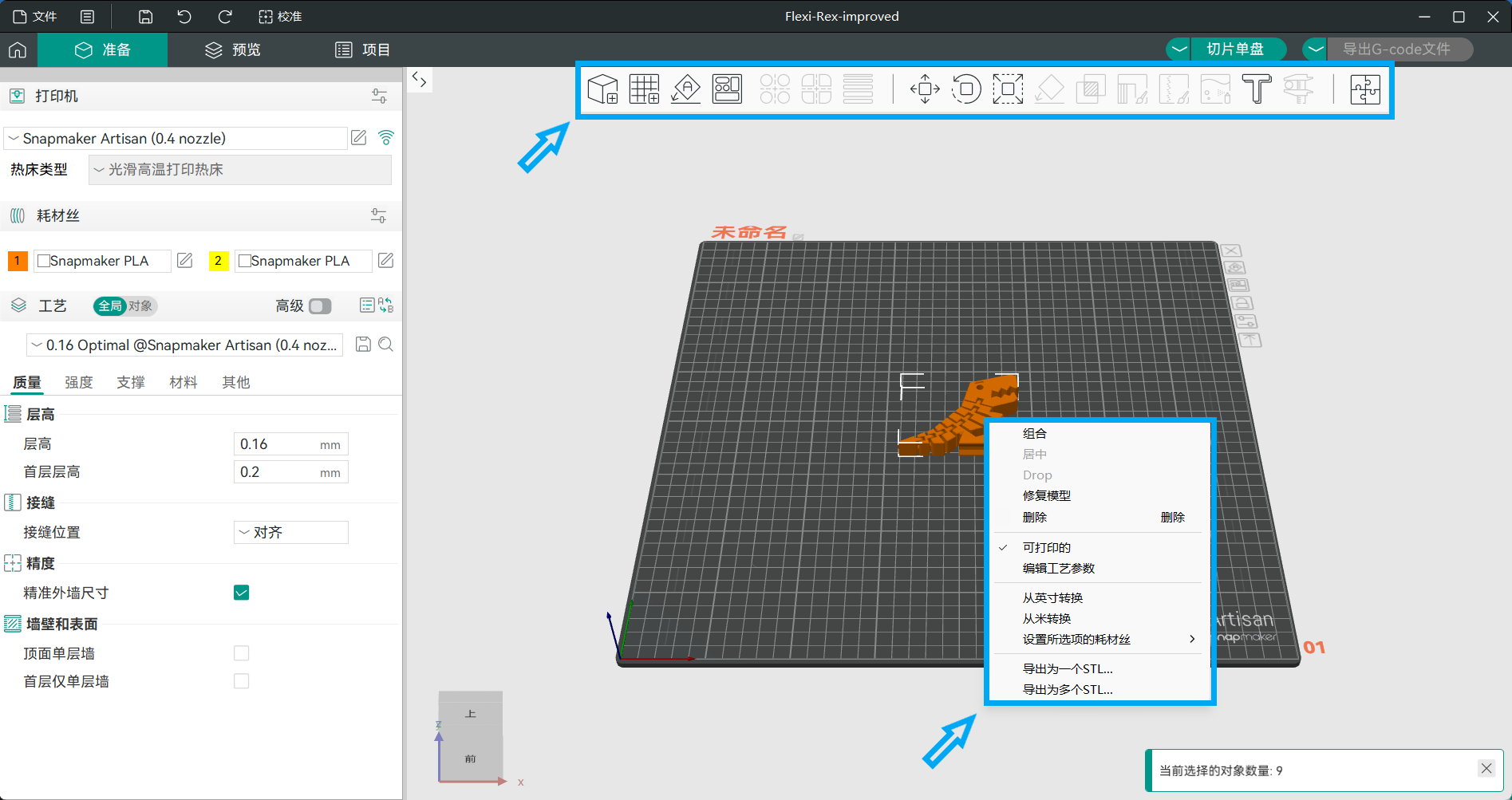Open filament 1 Snapmaker PLA dropdown

point(102,261)
